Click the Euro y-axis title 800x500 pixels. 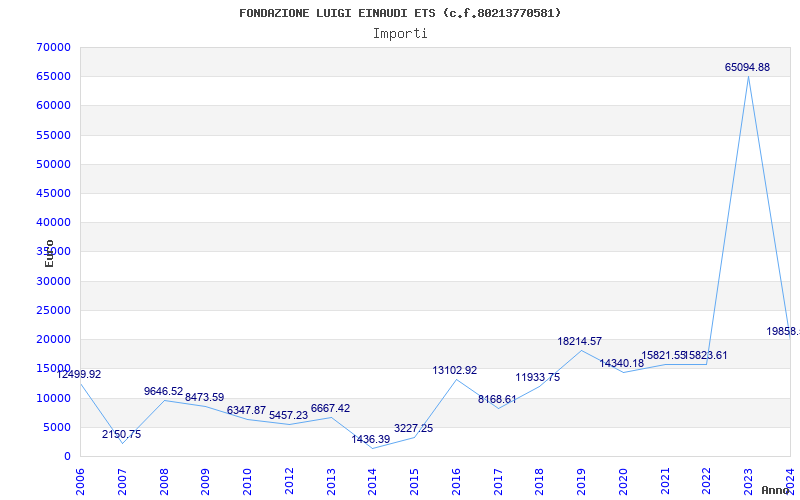pyautogui.click(x=49, y=253)
